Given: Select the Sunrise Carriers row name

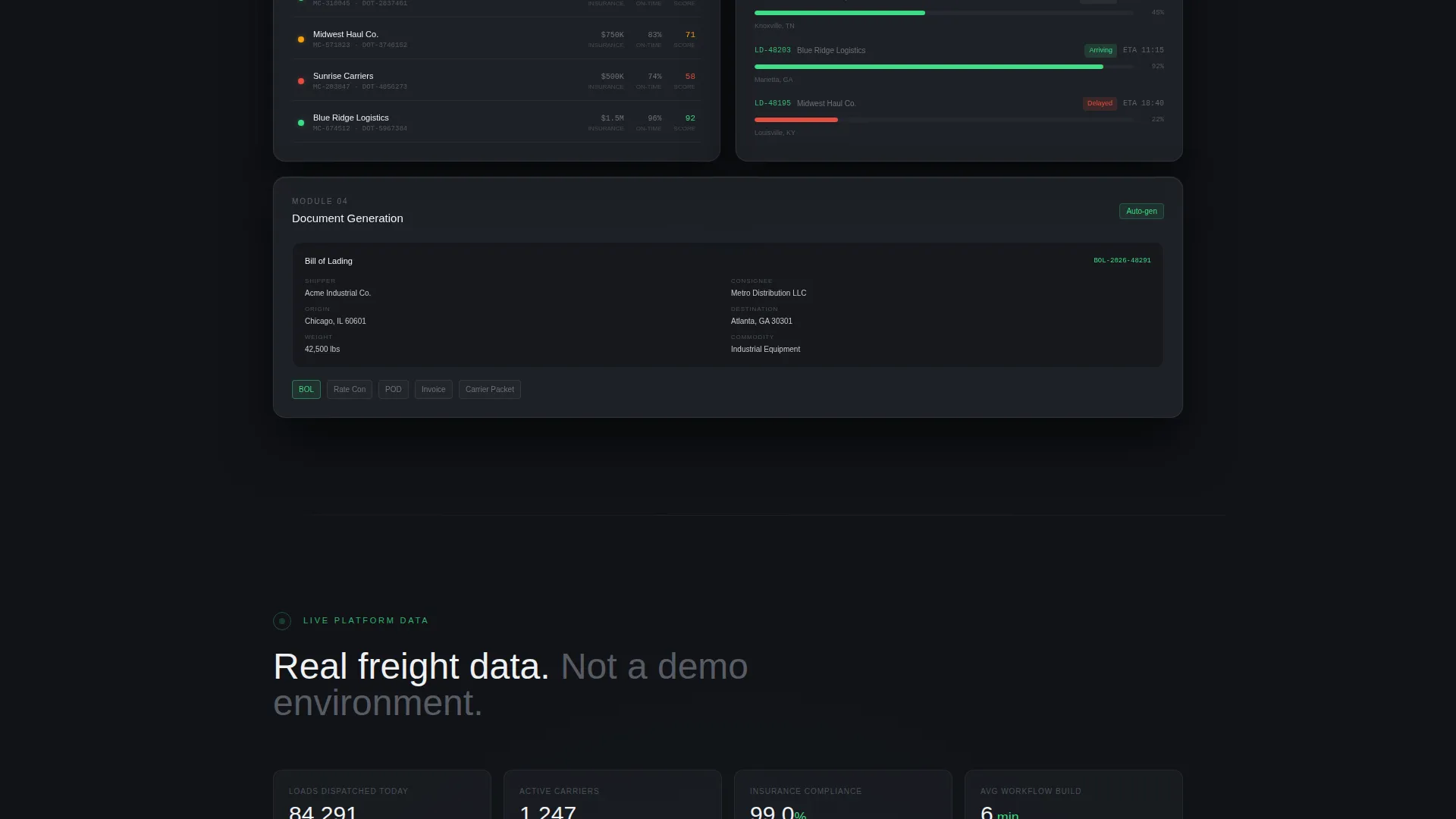Looking at the screenshot, I should click(344, 77).
